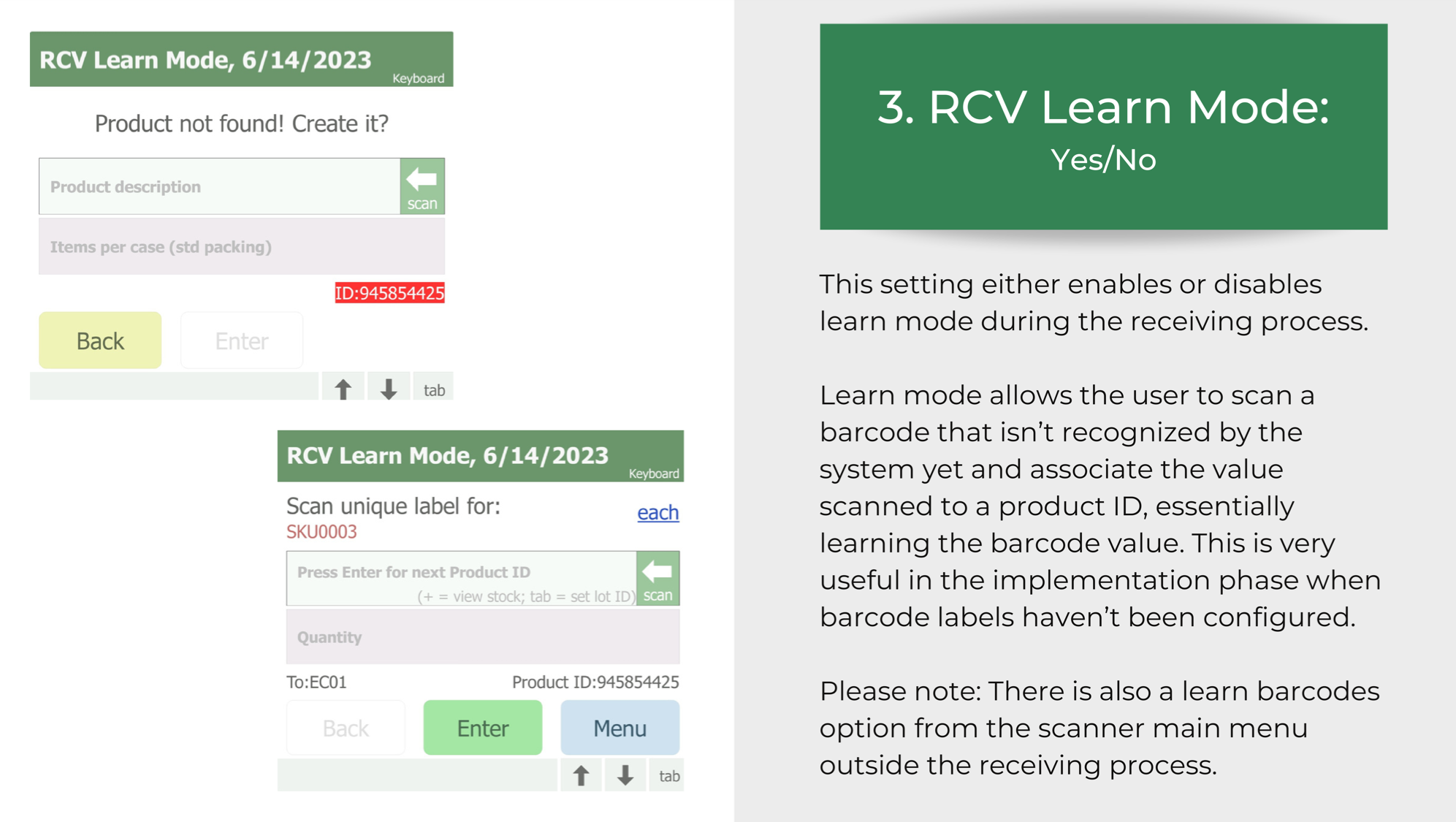Click the scan icon beside Product ID field
Viewport: 1456px width, 822px height.
[658, 578]
